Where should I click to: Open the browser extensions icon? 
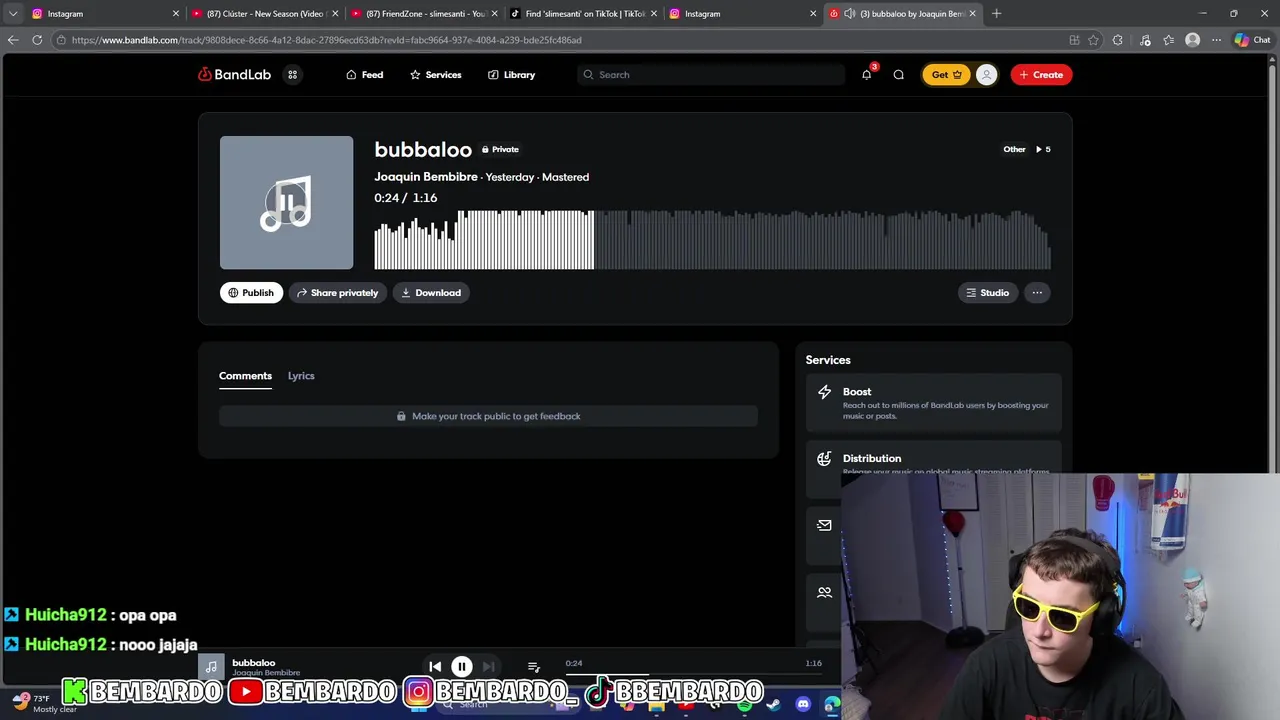1118,40
